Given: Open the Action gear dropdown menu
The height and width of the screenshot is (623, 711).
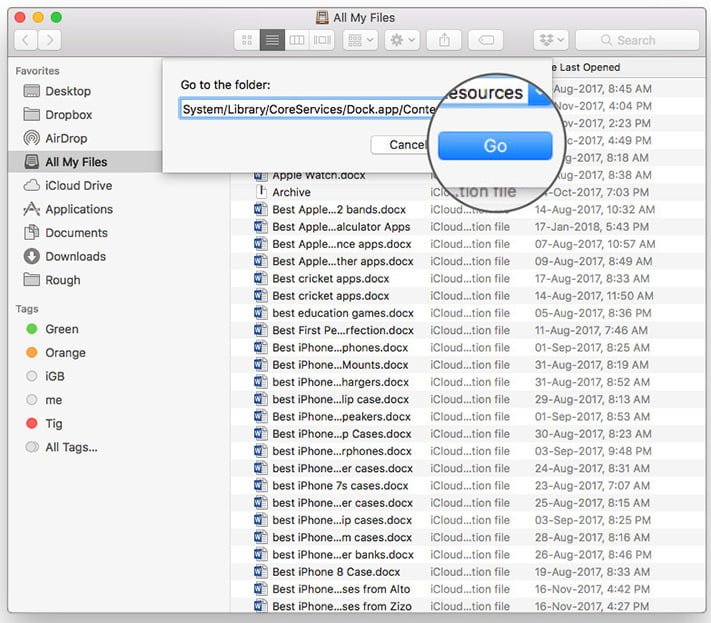Looking at the screenshot, I should click(402, 40).
